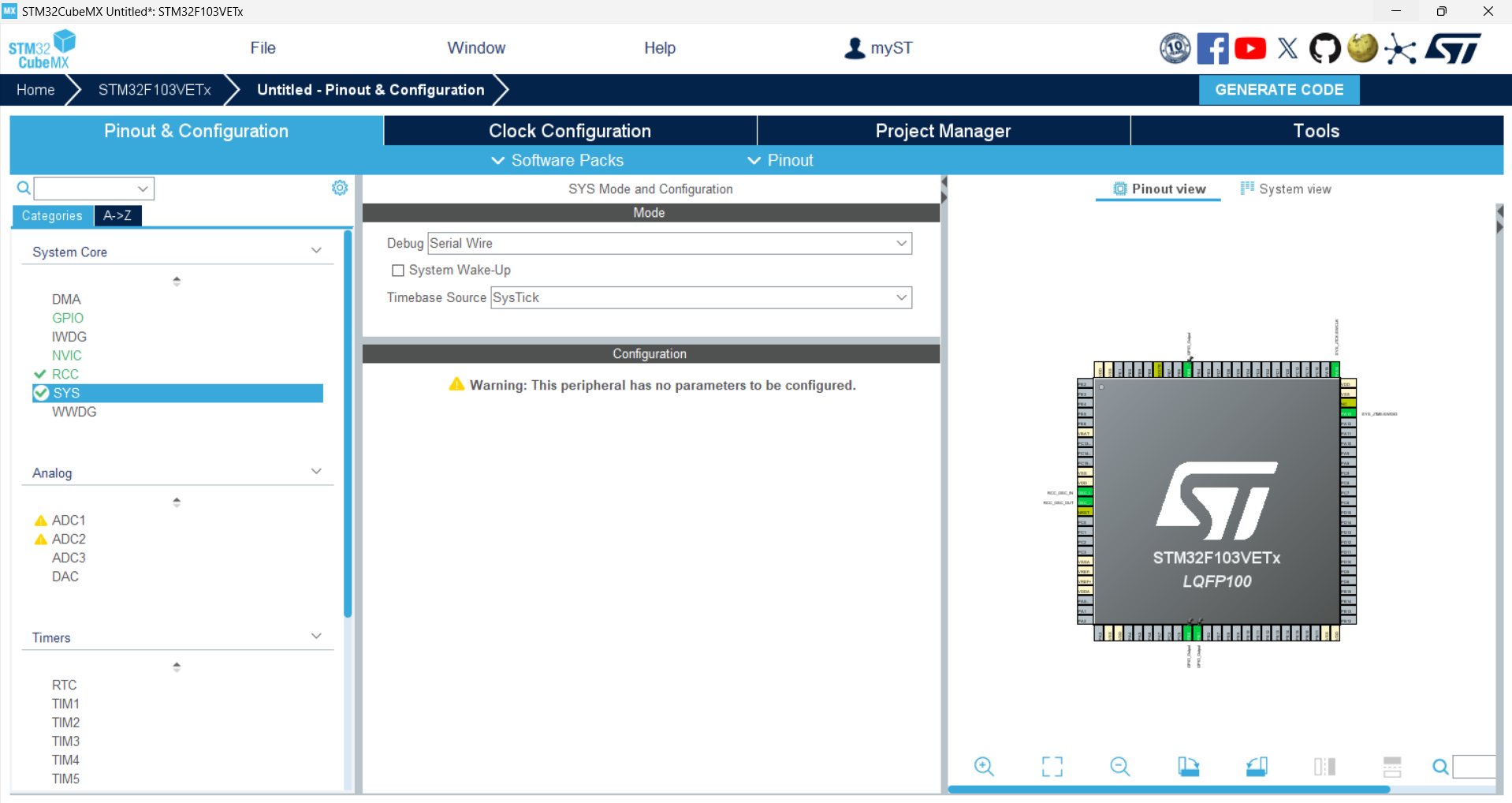1512x803 pixels.
Task: Collapse the Analog category
Action: [316, 472]
